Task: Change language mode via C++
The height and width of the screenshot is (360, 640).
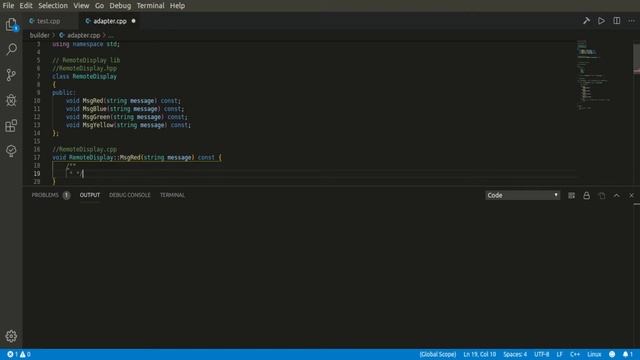Action: pos(575,354)
